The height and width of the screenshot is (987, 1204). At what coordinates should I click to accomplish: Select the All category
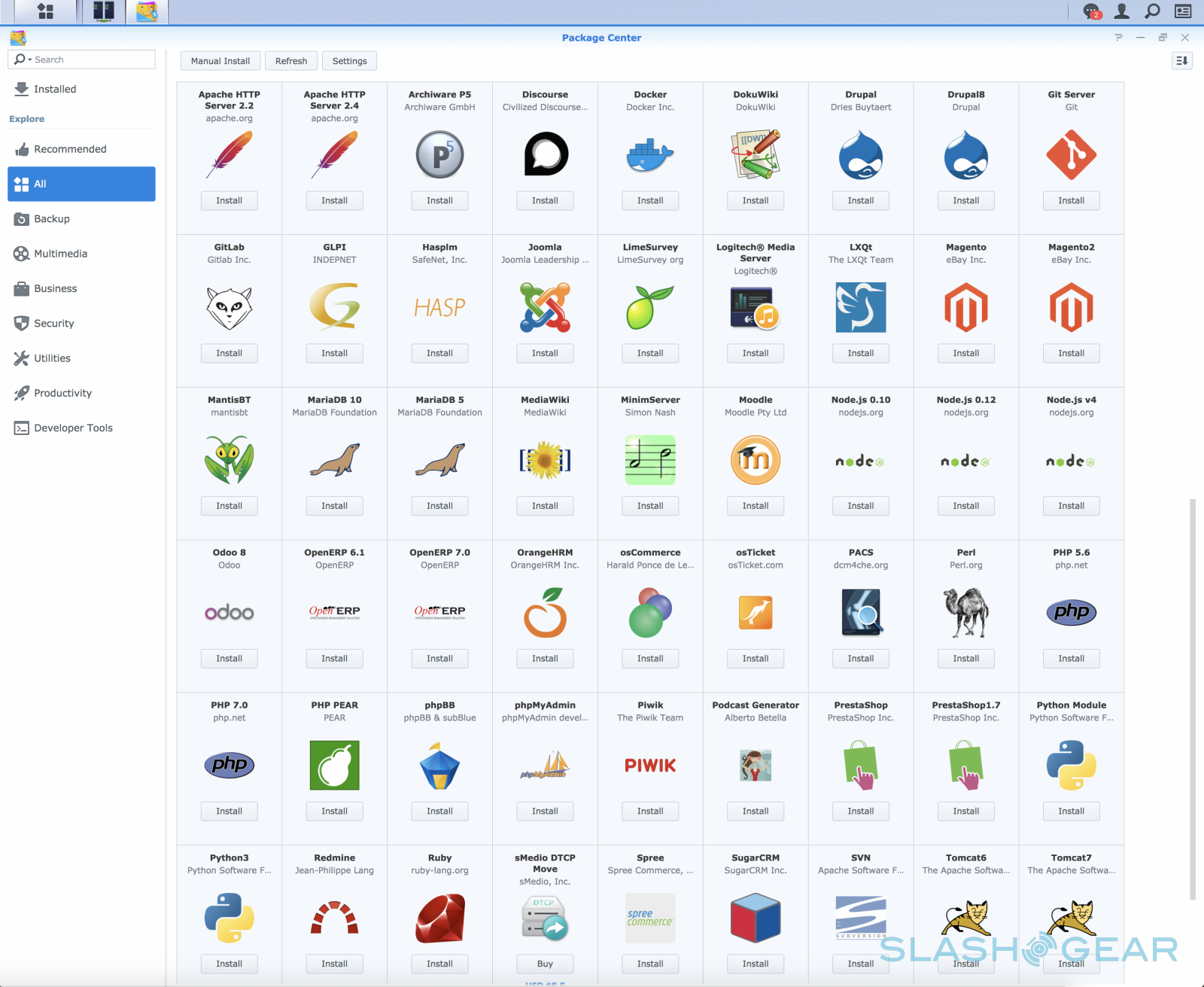pos(81,184)
